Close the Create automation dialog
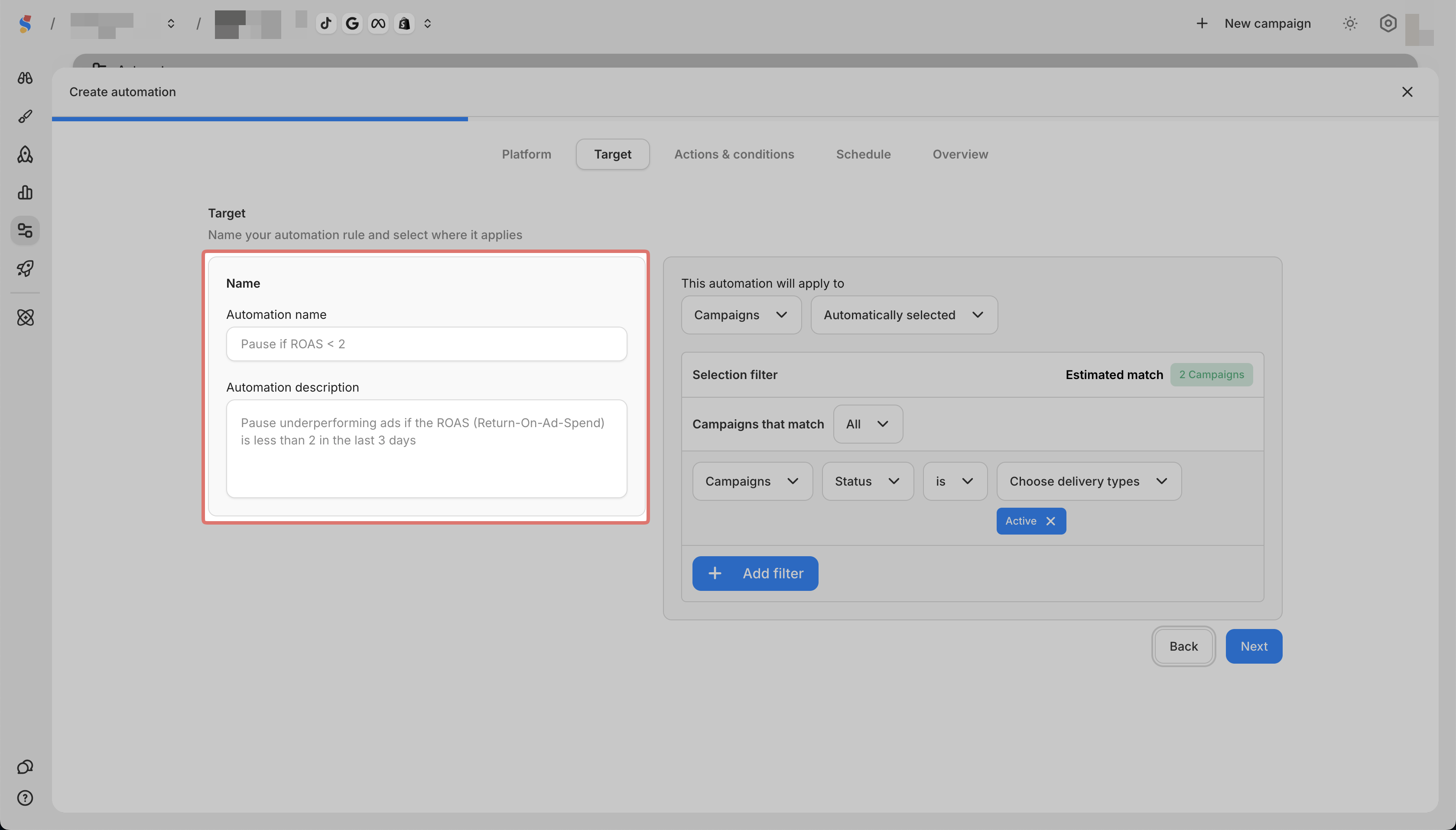Screen dimensions: 1456x830 click(1407, 92)
